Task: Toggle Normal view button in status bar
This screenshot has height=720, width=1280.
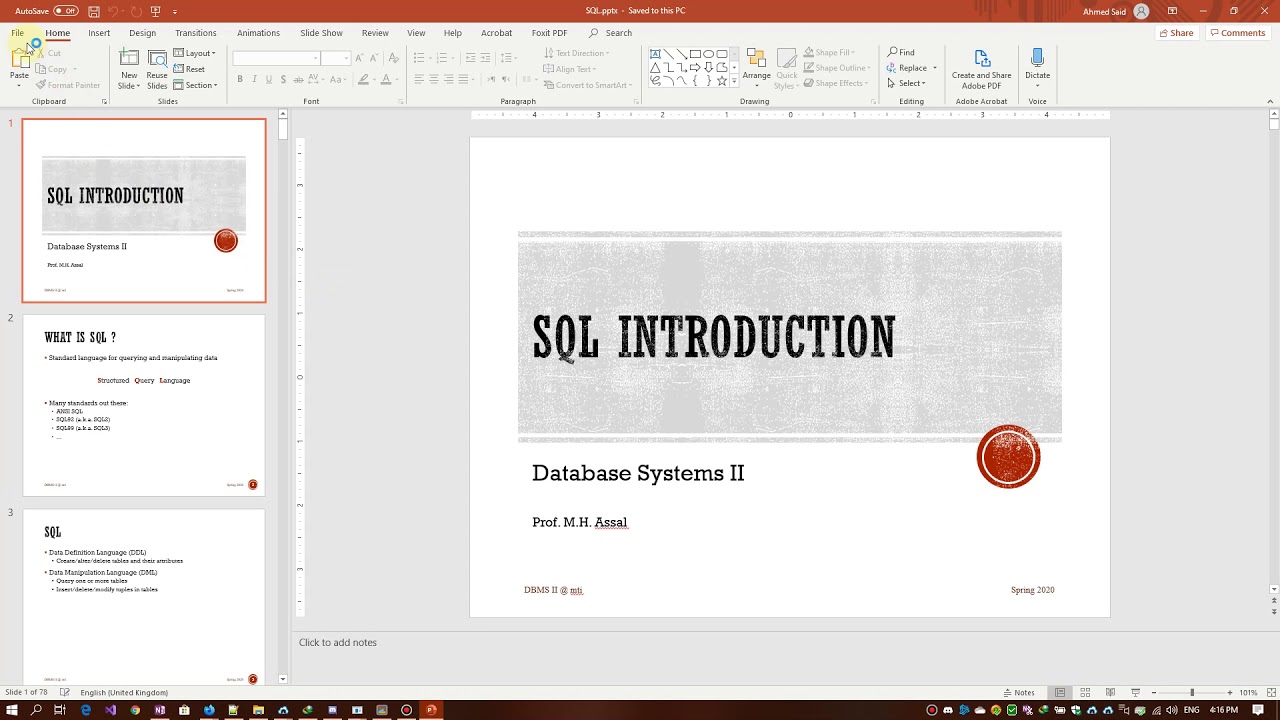Action: (1059, 692)
